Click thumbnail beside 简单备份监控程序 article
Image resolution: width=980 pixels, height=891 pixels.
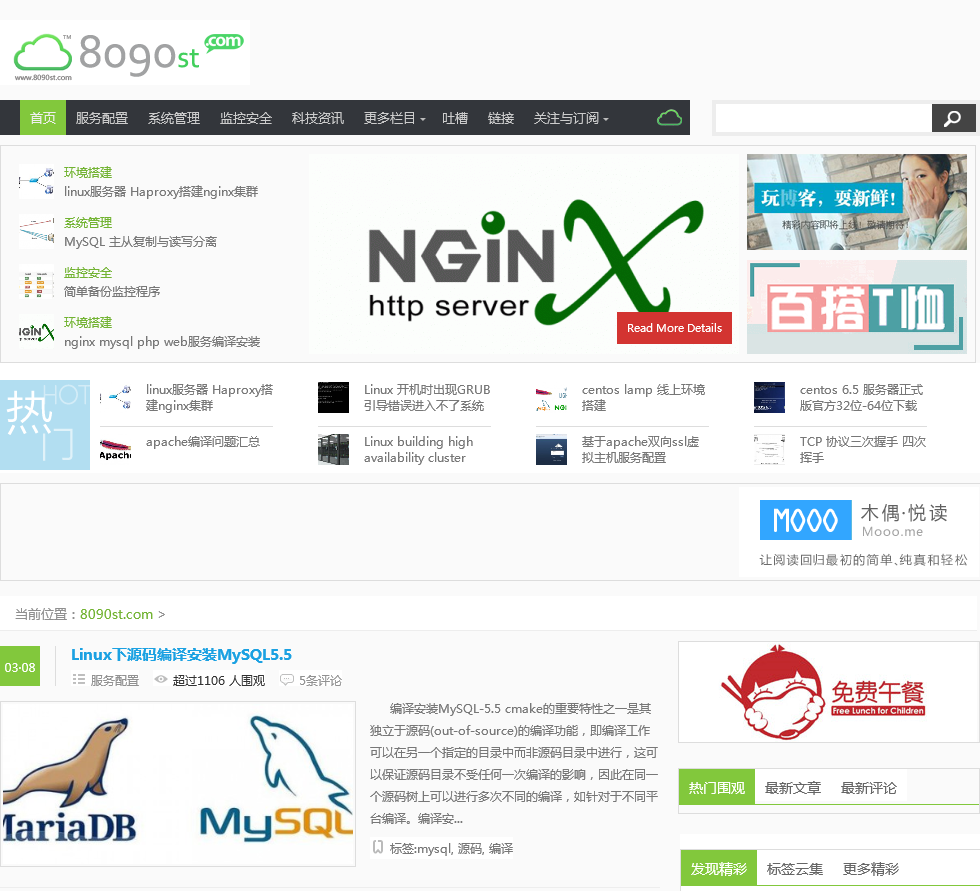37,281
